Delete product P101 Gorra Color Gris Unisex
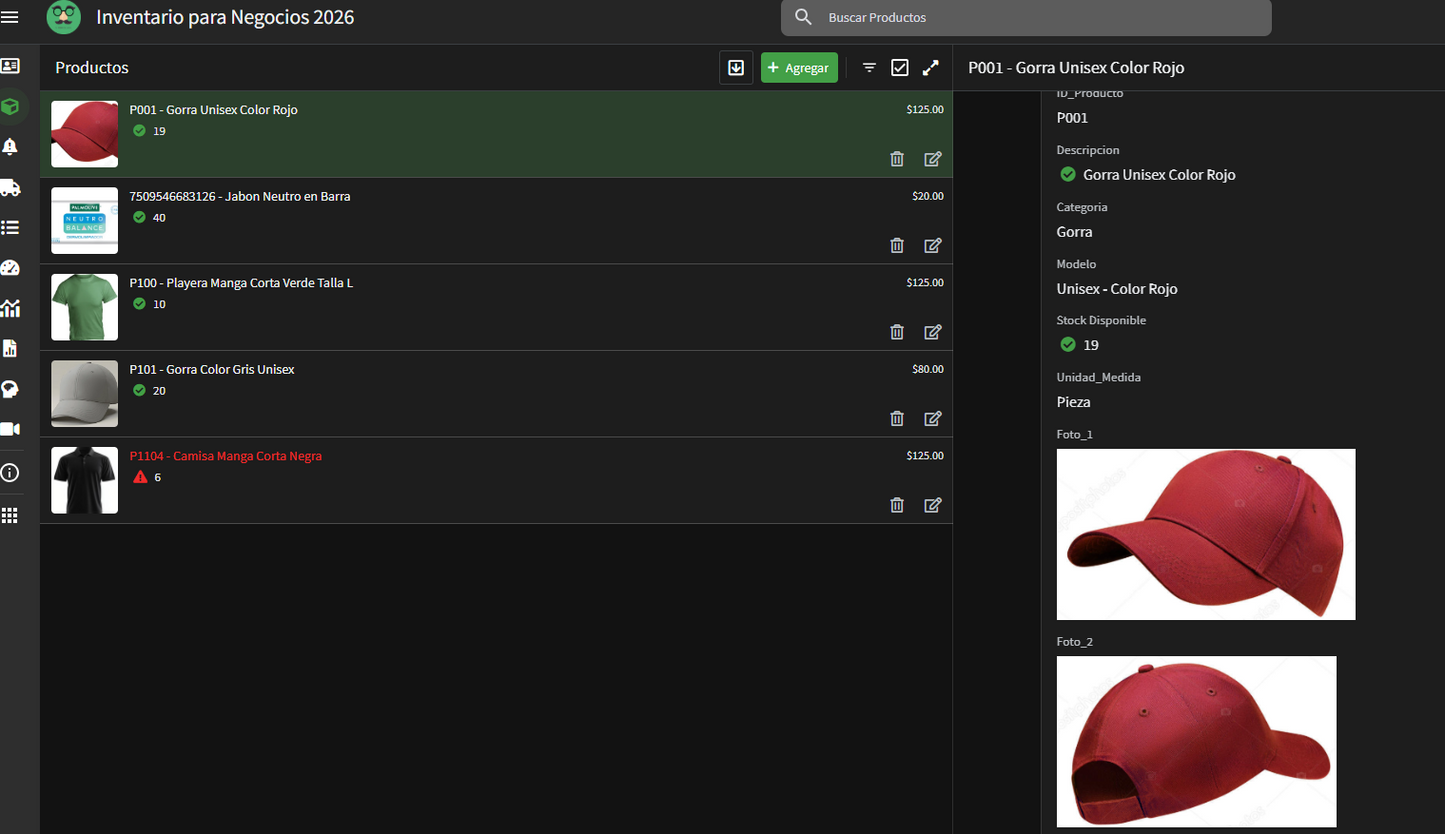The width and height of the screenshot is (1445, 834). [897, 418]
